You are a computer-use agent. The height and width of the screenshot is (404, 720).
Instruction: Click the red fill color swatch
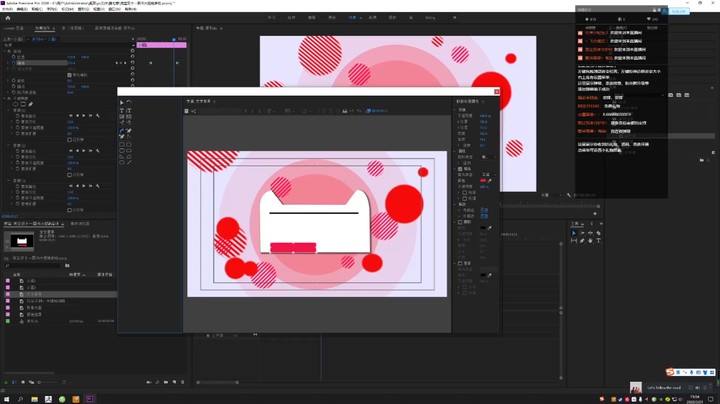tap(483, 180)
